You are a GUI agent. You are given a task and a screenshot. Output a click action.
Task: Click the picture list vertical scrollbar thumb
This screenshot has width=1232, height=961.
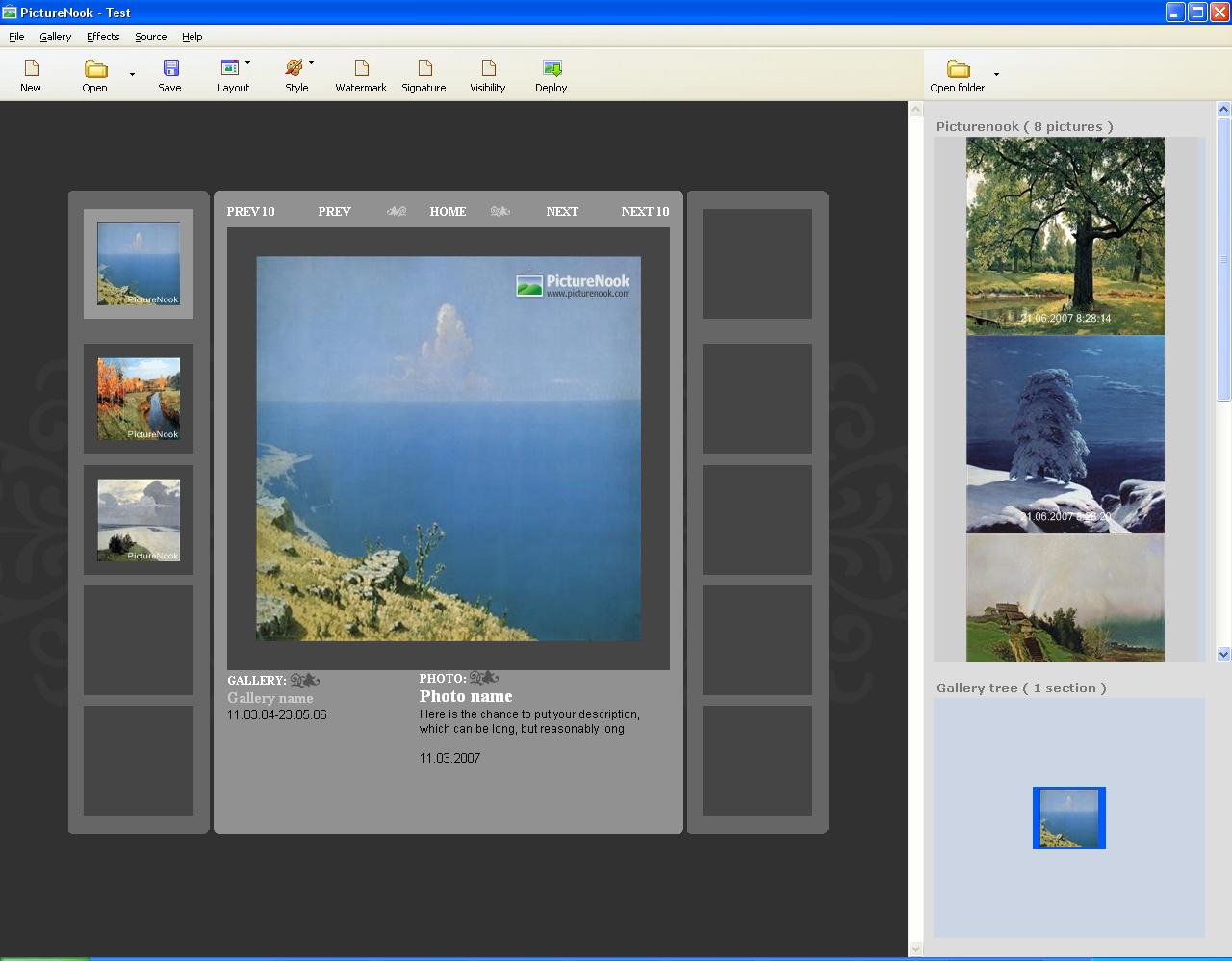[1224, 259]
